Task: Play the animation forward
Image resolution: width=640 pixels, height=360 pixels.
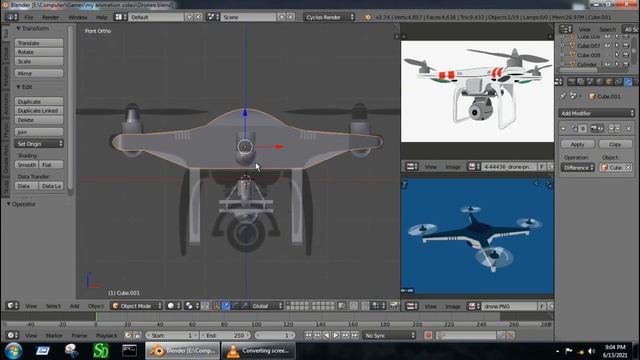Action: point(336,336)
